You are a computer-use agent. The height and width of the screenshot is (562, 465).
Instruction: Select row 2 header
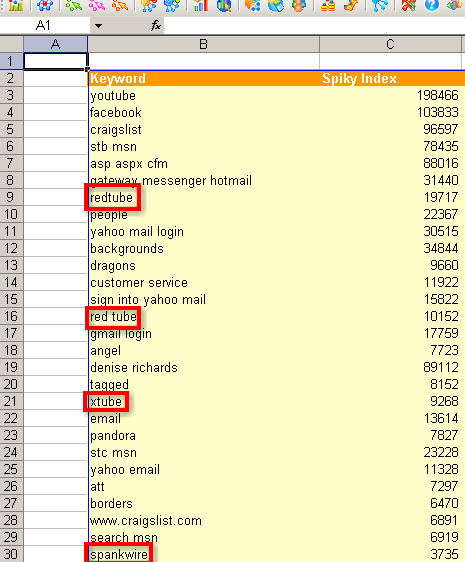11,78
